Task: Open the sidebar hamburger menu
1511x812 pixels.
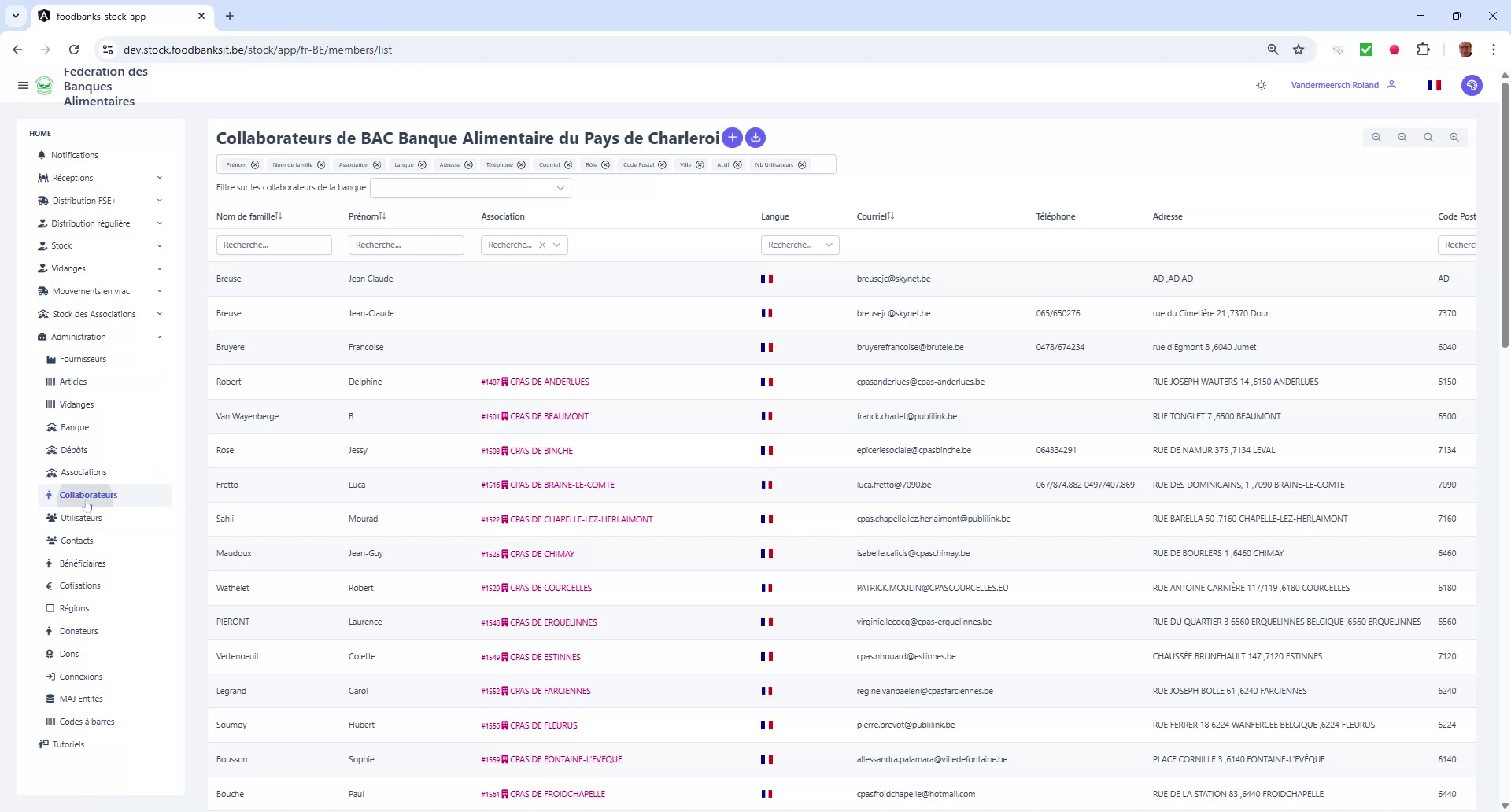Action: tap(23, 85)
